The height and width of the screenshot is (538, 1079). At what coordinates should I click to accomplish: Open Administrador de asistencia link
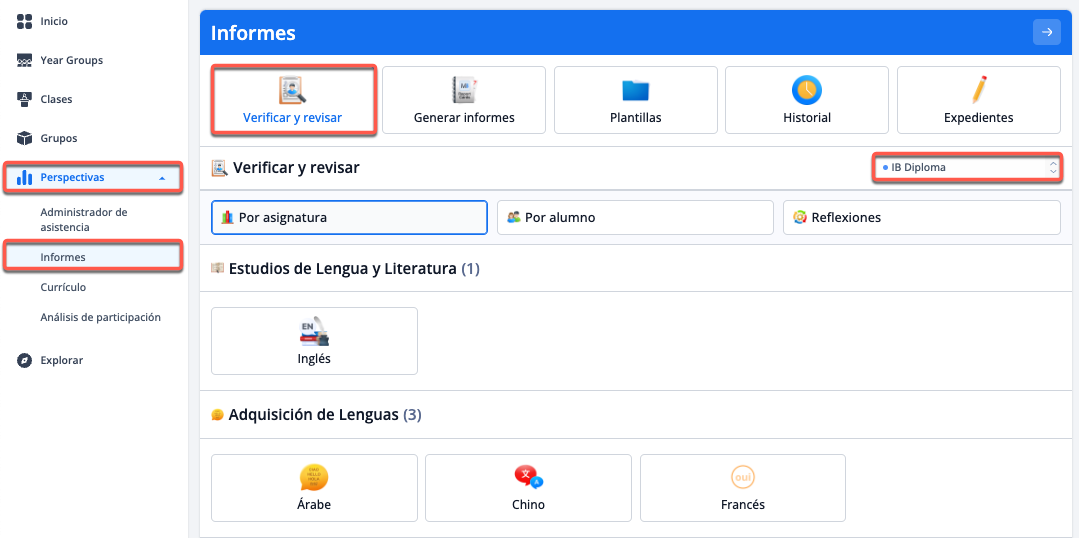pyautogui.click(x=84, y=220)
